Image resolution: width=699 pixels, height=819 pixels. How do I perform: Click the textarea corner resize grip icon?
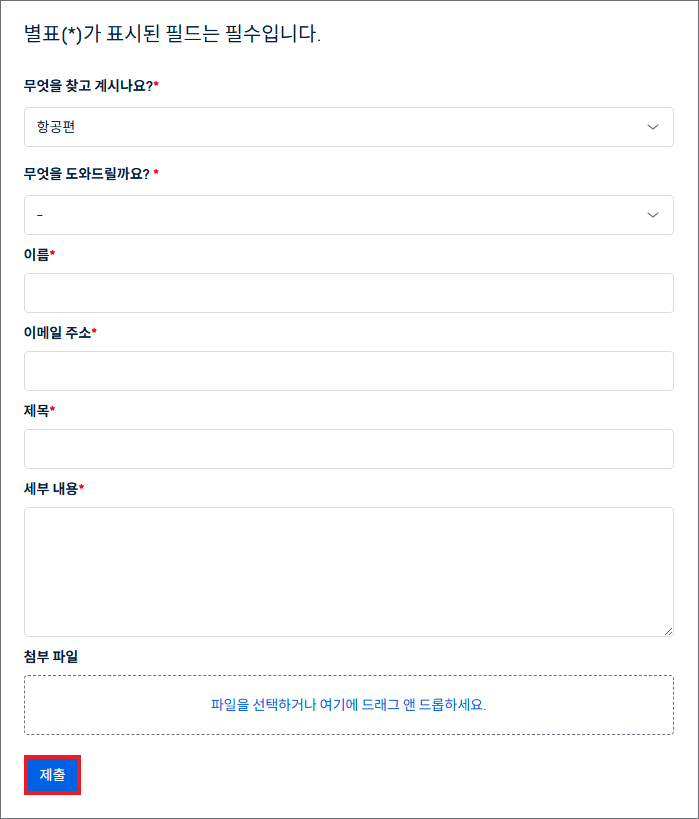(x=668, y=631)
